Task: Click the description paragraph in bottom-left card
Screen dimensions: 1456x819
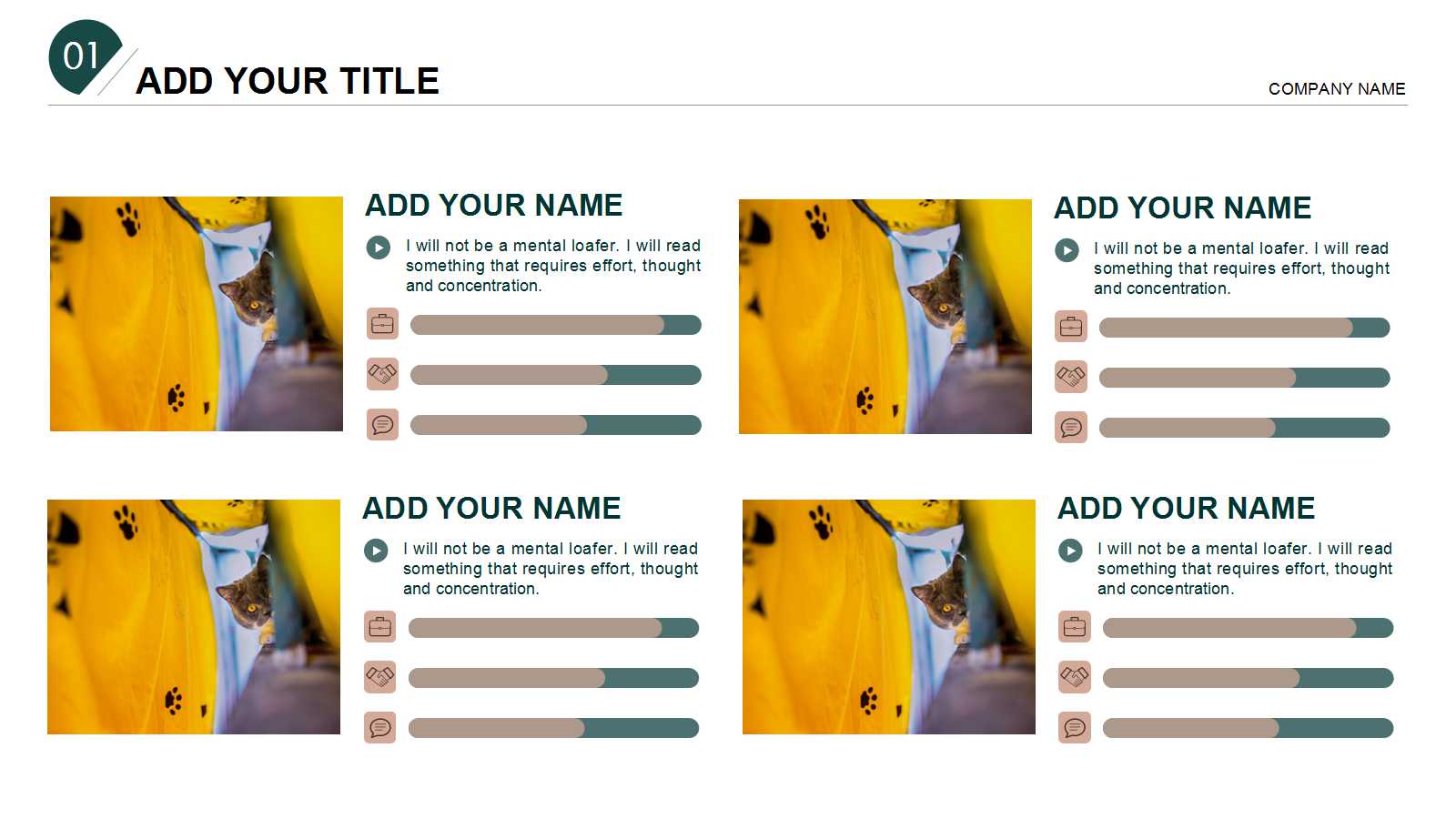Action: coord(551,569)
